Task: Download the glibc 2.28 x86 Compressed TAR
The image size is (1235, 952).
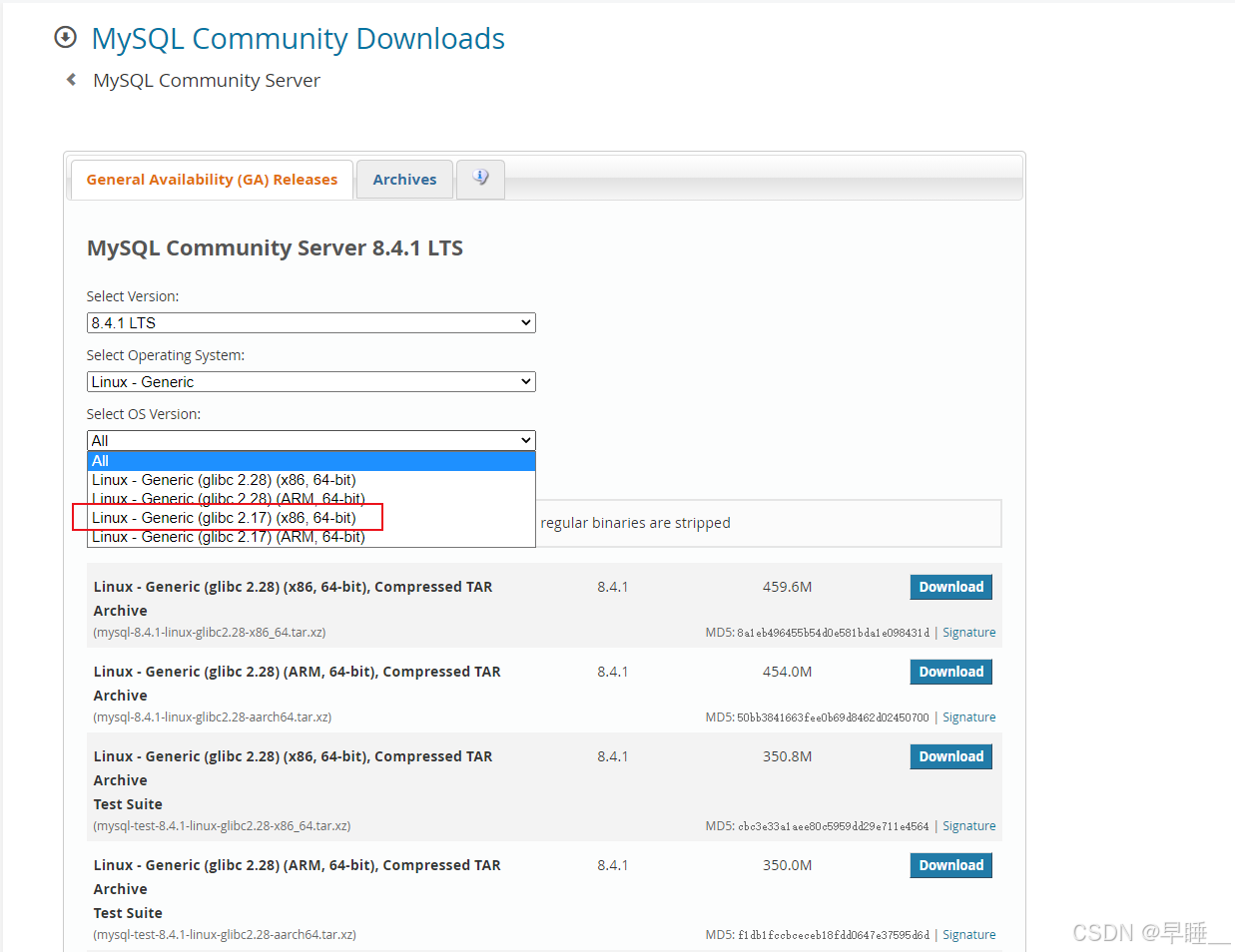Action: click(949, 586)
